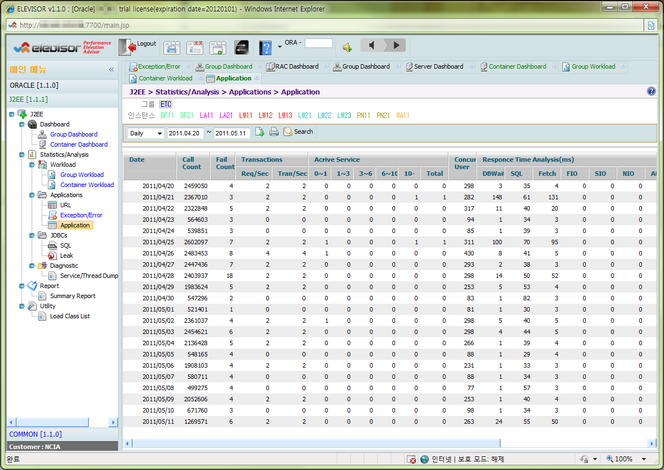Click the black switch-arrows toolbar icon
The width and height of the screenshot is (664, 470).
coord(242,47)
